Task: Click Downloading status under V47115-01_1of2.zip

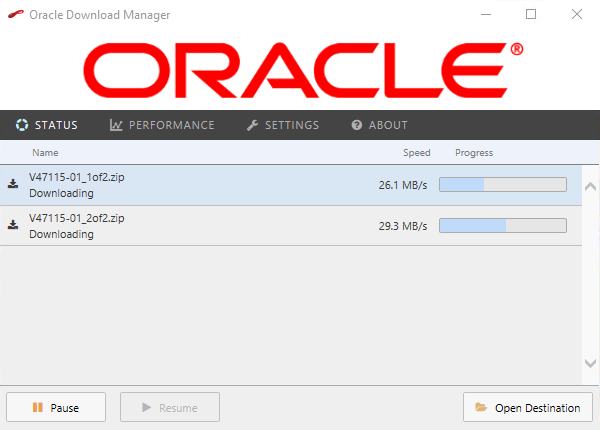Action: click(61, 193)
